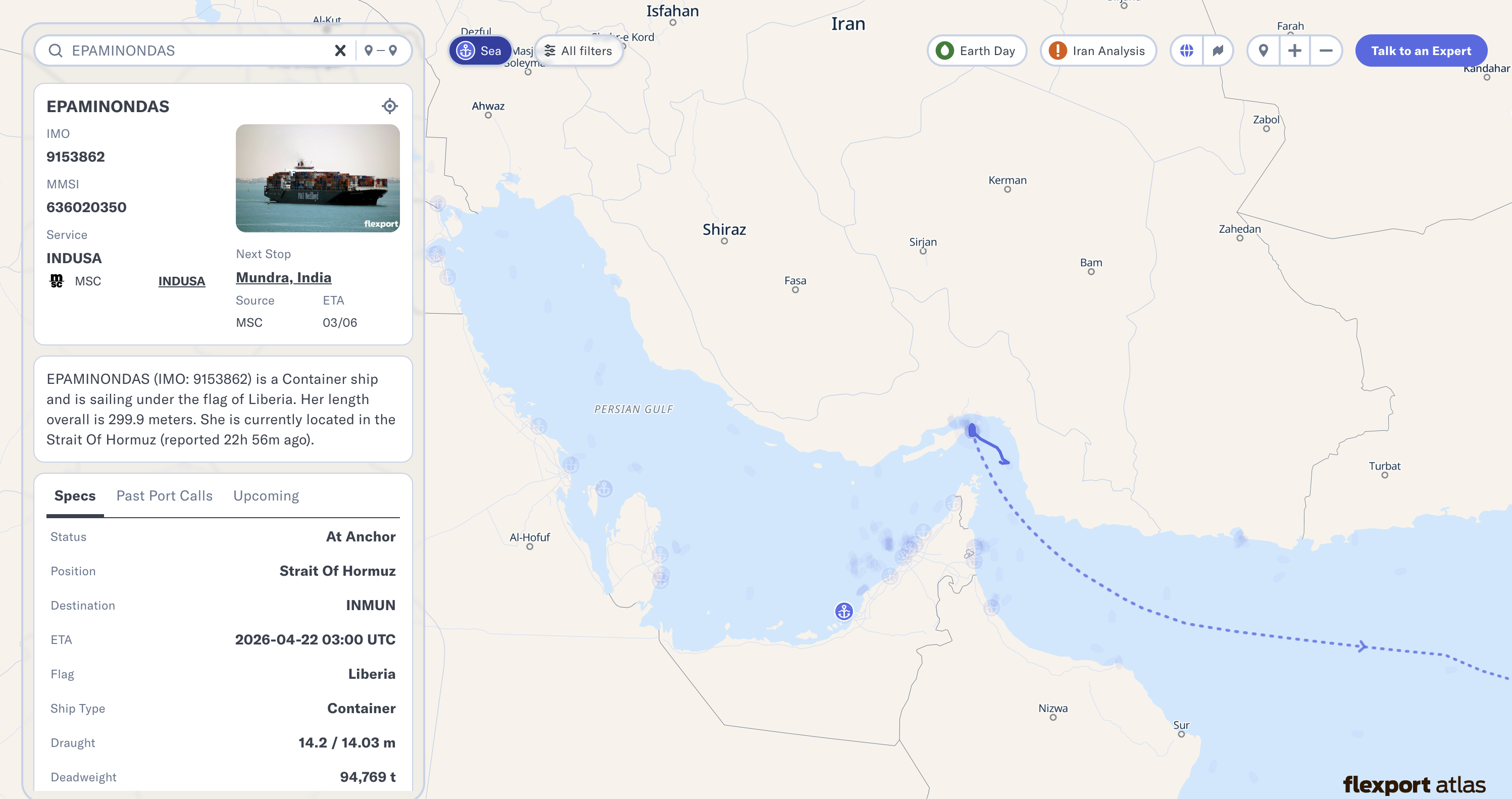Switch to globe projection view
This screenshot has height=799, width=1512.
pyautogui.click(x=1186, y=51)
